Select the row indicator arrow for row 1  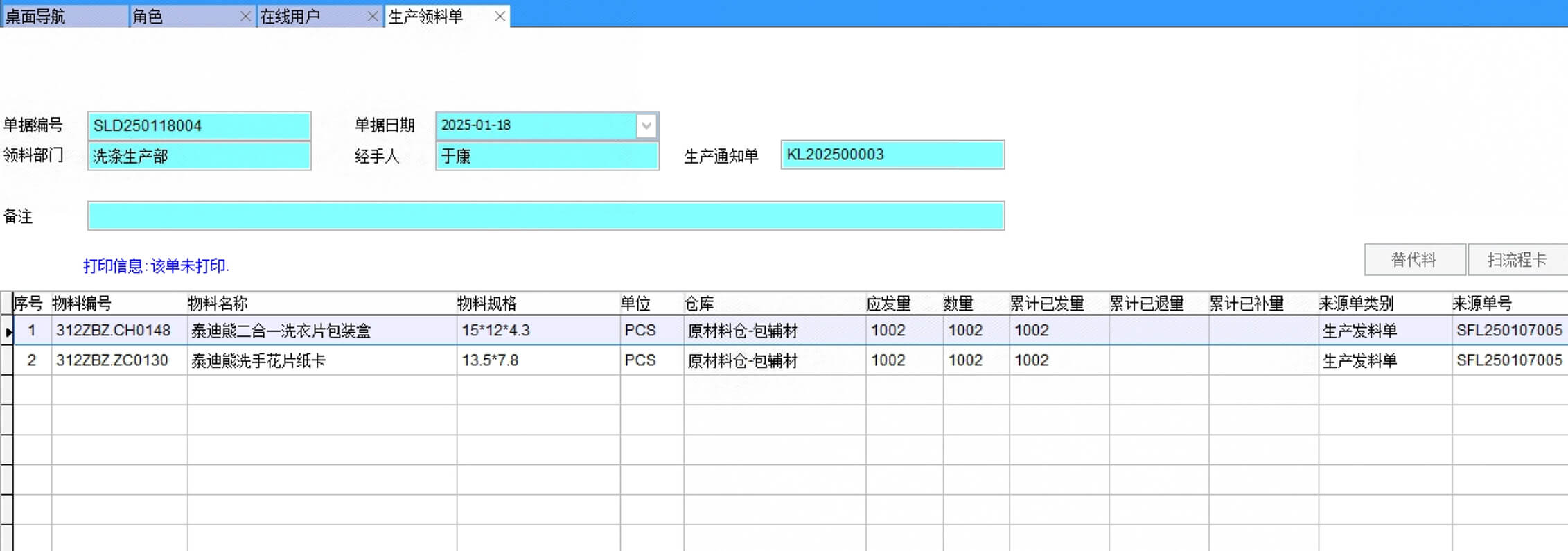[x=8, y=332]
